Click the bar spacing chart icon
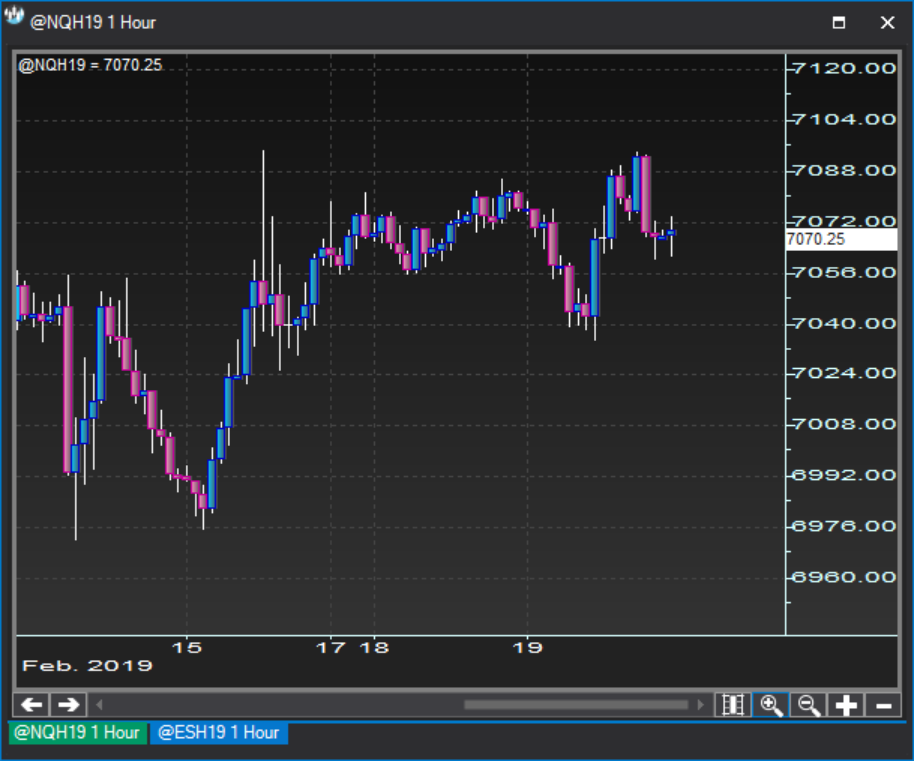Viewport: 914px width, 761px height. (x=733, y=705)
